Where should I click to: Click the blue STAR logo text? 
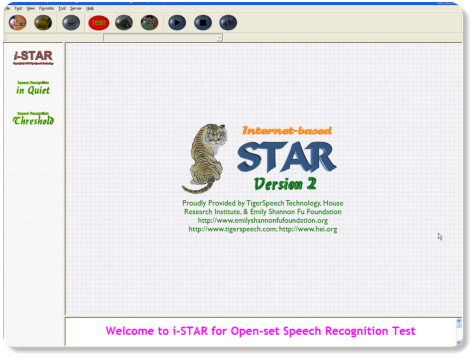(287, 157)
